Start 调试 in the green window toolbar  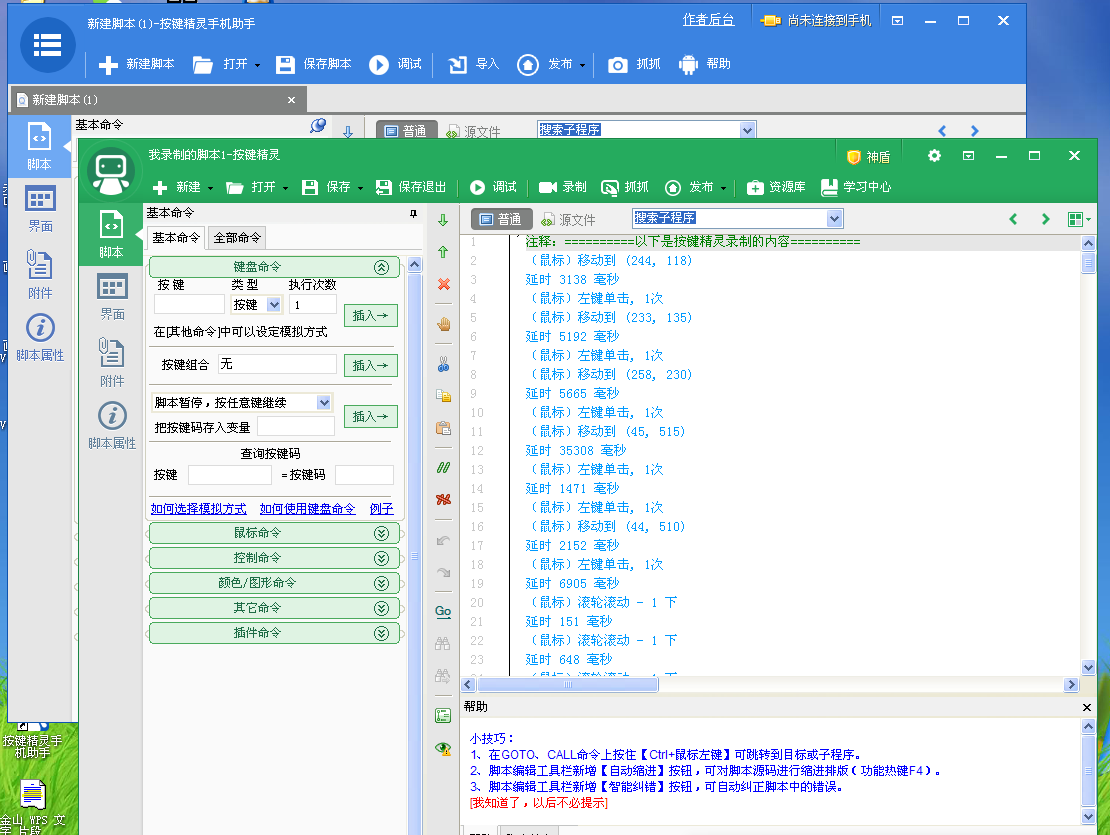(x=493, y=187)
